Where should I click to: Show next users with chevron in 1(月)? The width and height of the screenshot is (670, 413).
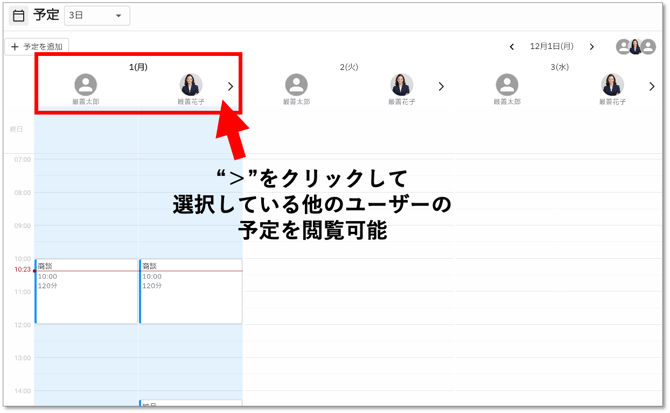pos(230,87)
